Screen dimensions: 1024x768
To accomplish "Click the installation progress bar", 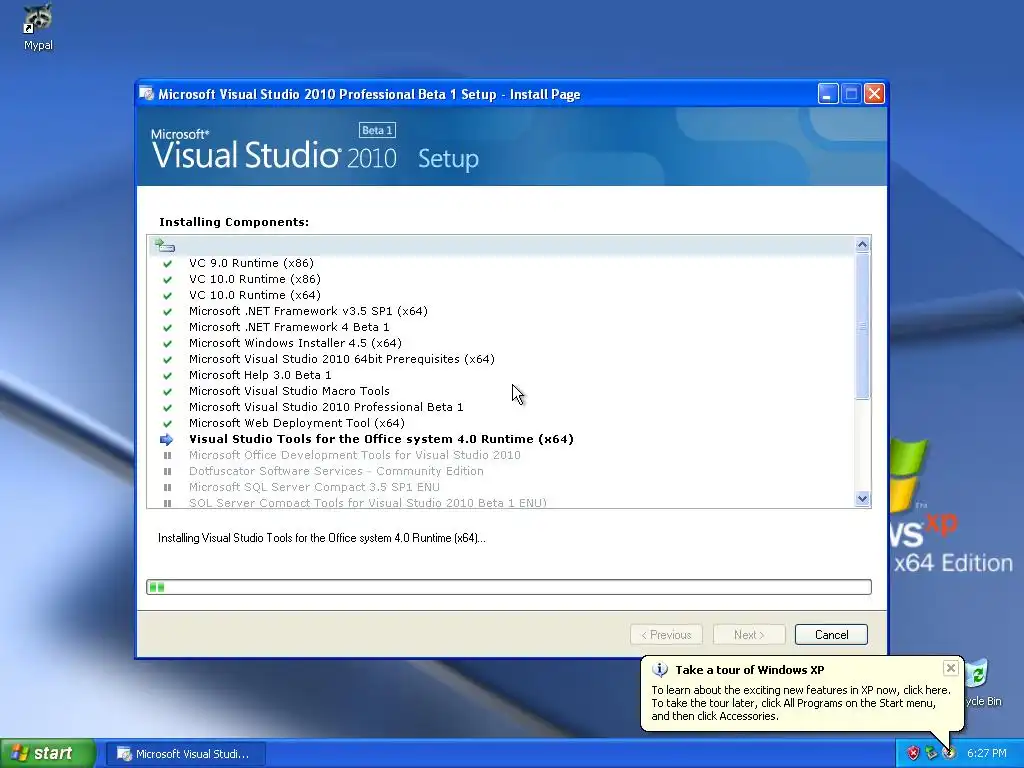I will pyautogui.click(x=509, y=587).
